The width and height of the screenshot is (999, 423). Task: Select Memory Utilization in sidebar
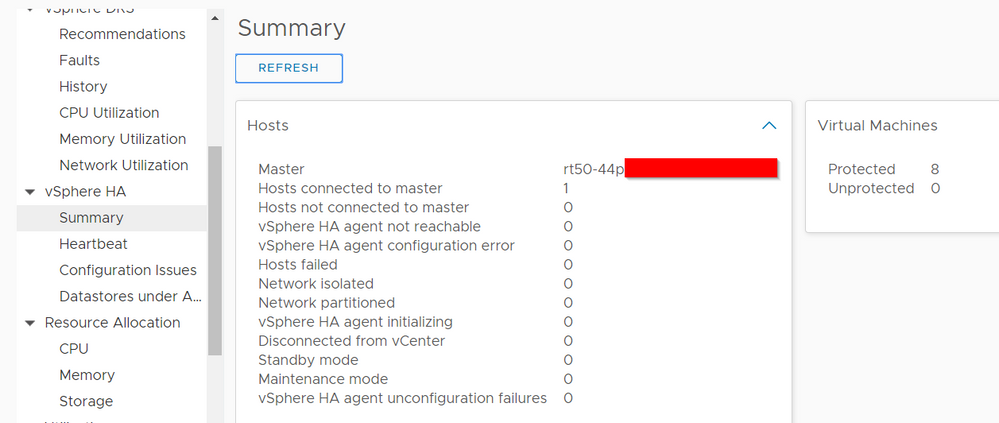pos(122,139)
